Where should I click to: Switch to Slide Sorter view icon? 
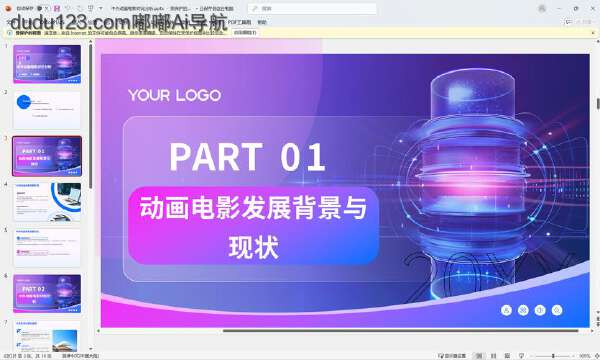[494, 356]
